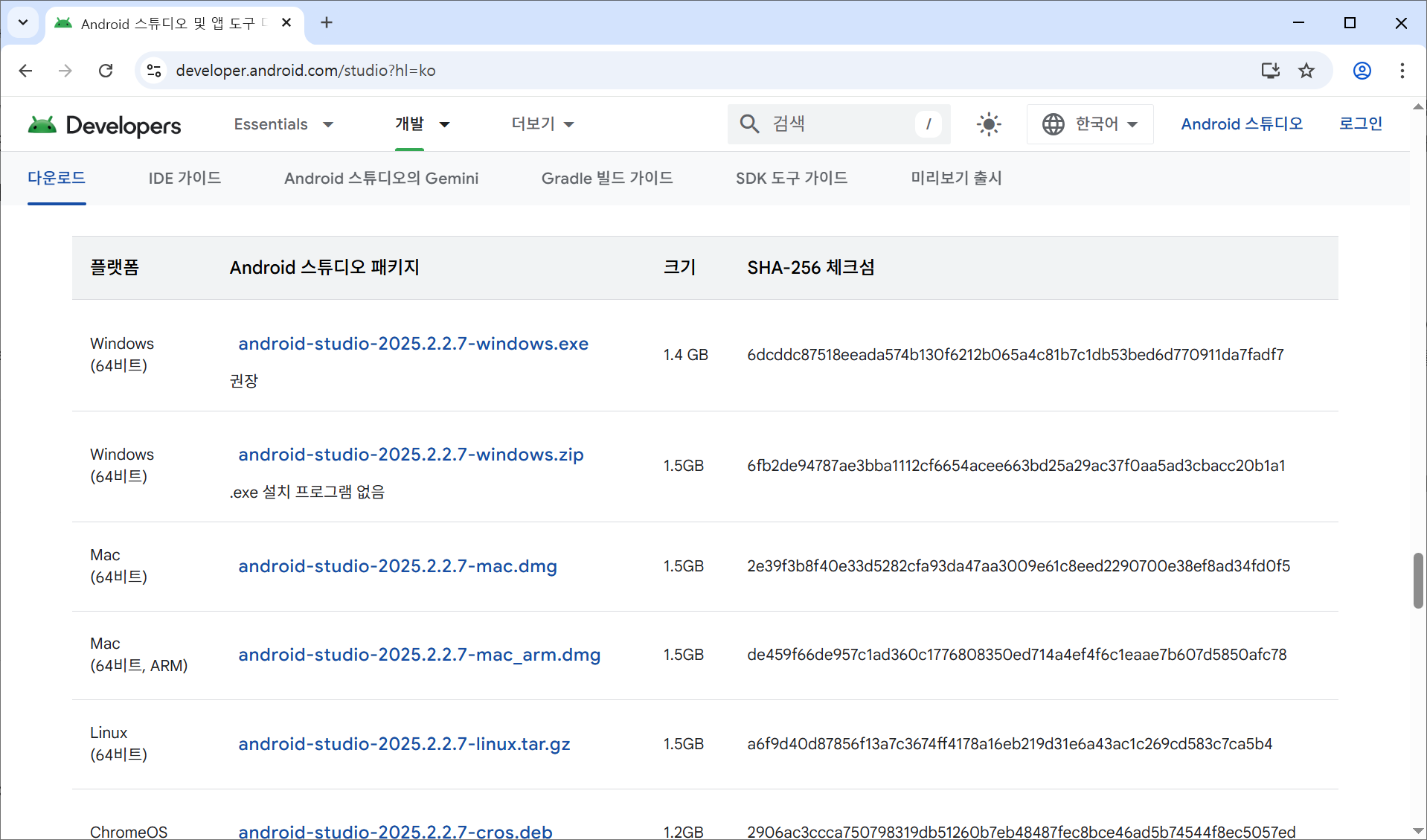Screen dimensions: 1427x840
Task: Minimize the browser window
Action: click(1298, 23)
